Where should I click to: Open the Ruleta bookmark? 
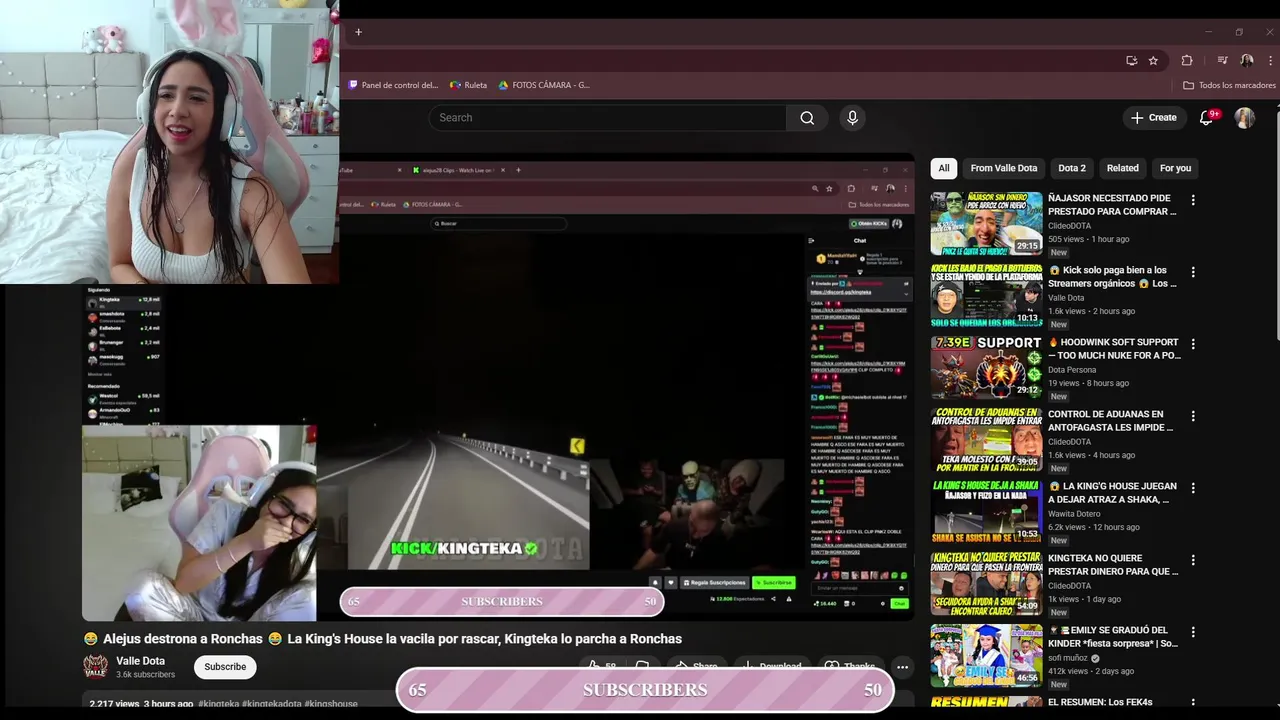tap(469, 85)
